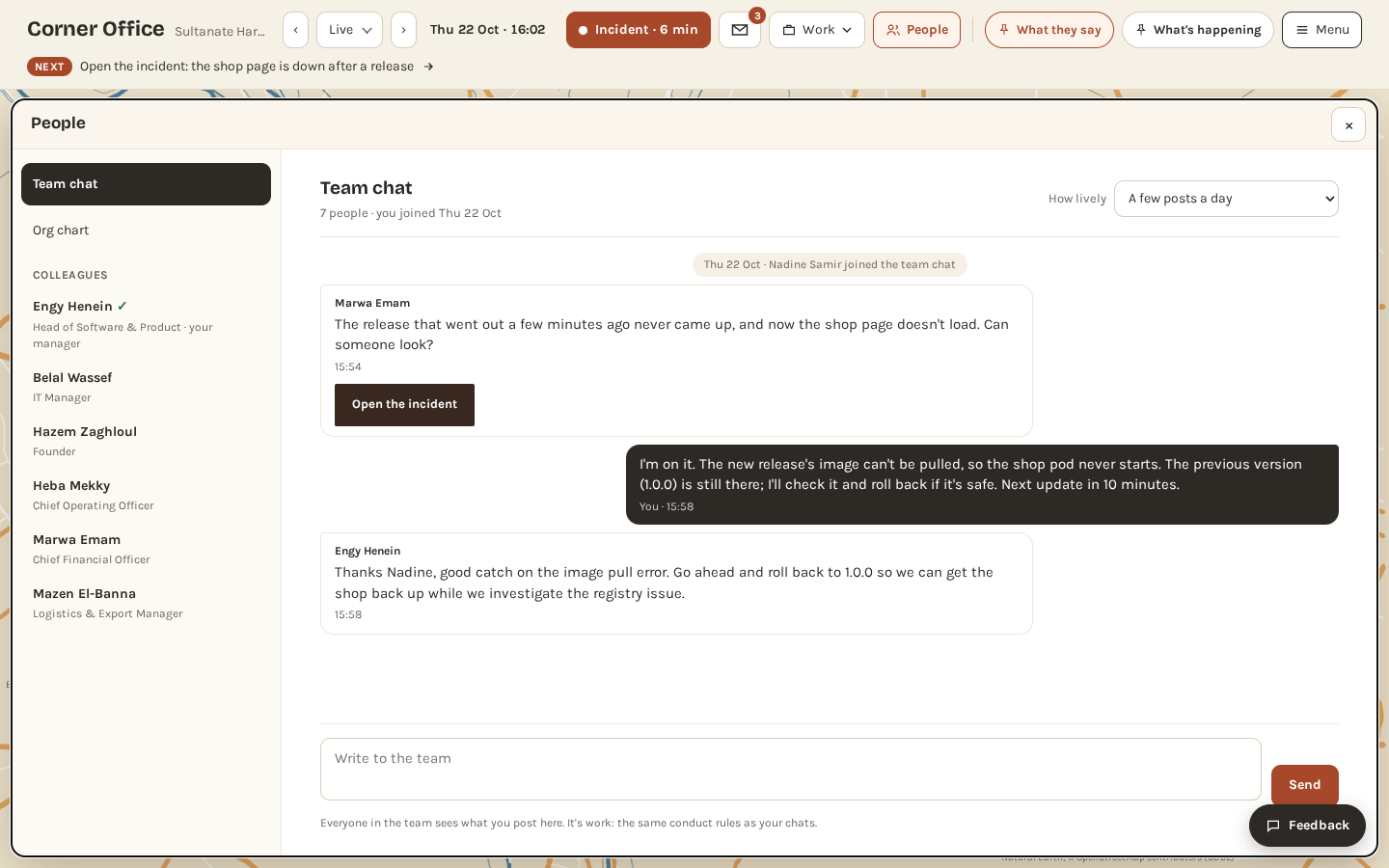Image resolution: width=1389 pixels, height=868 pixels.
Task: Click the '7 people · you joined' subtitle
Action: (x=411, y=213)
